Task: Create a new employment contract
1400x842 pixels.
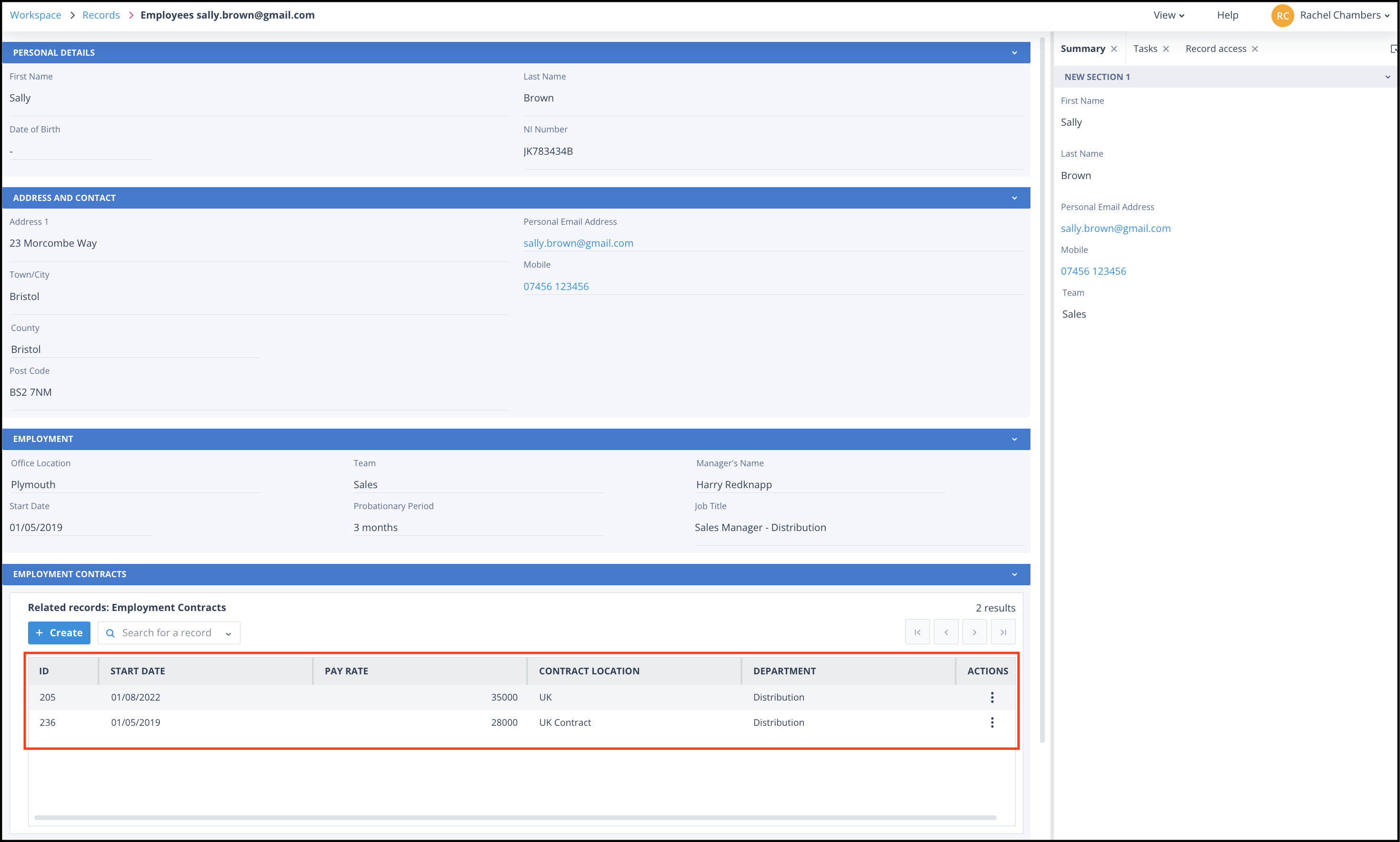Action: pos(59,632)
